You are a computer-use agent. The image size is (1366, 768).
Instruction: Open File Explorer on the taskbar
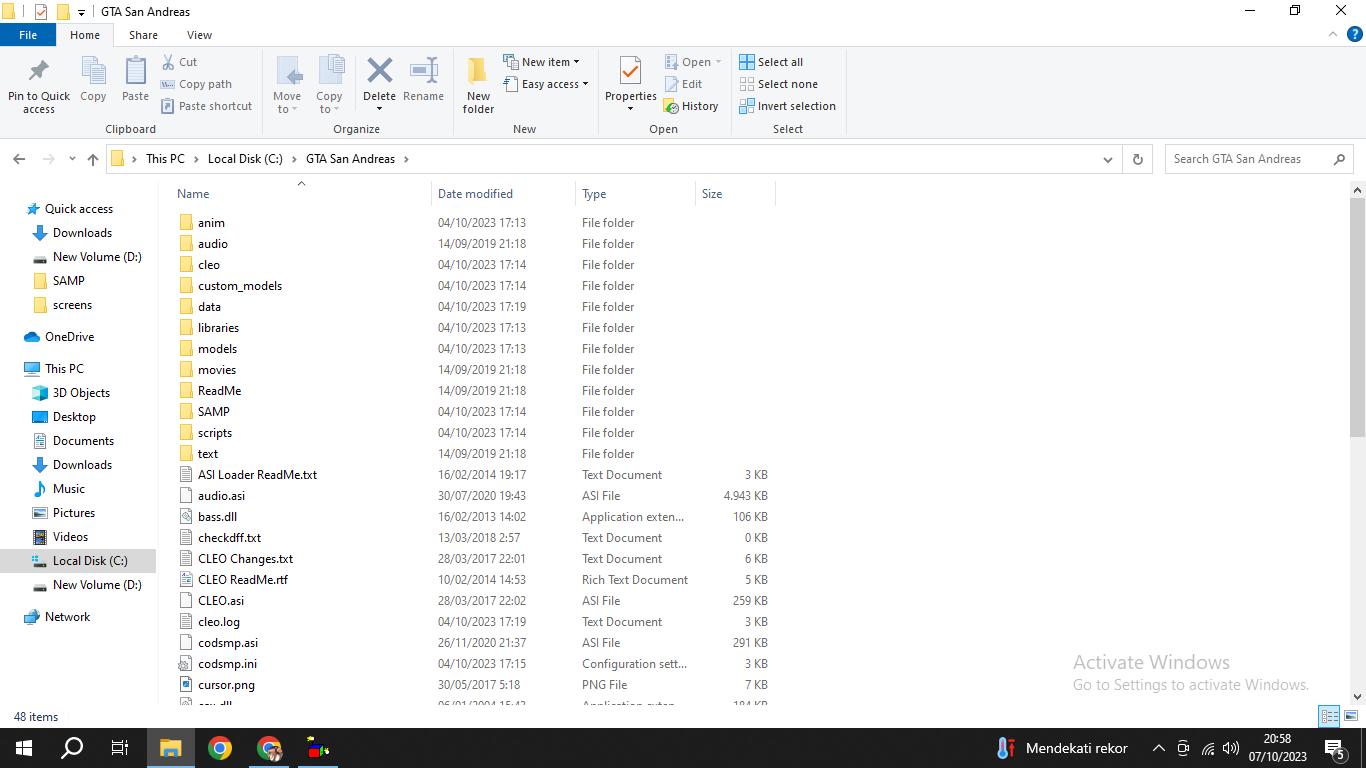coord(171,748)
